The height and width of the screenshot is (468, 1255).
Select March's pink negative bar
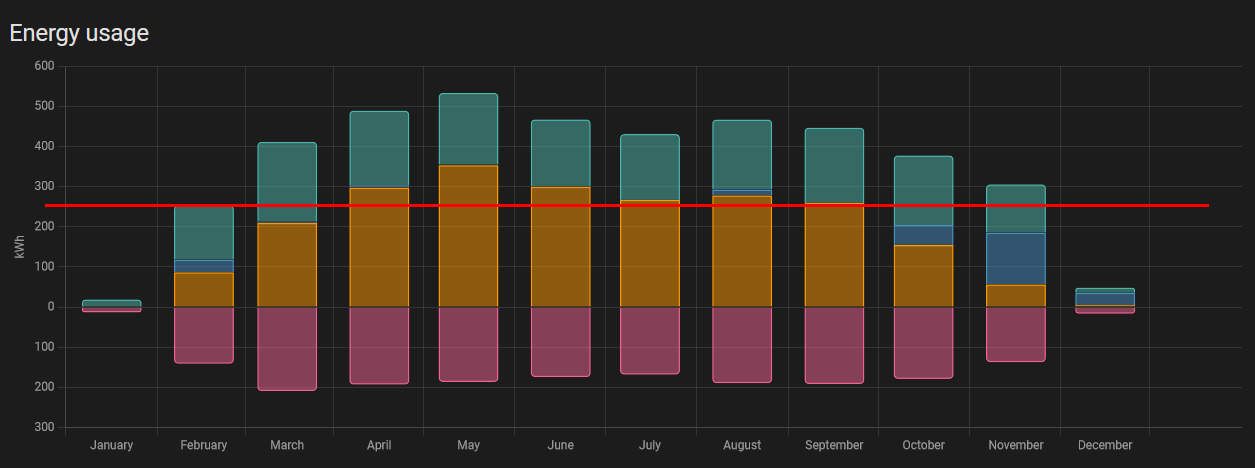(287, 348)
